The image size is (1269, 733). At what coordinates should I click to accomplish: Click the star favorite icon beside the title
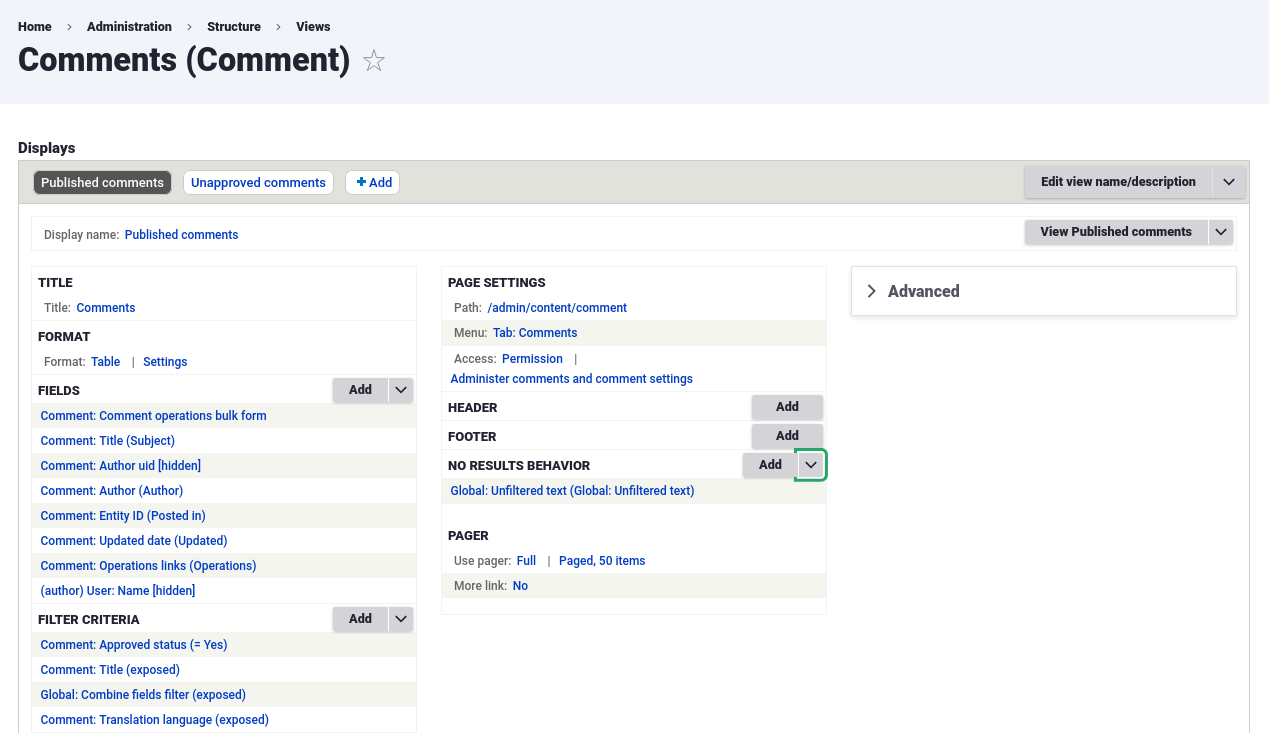coord(374,62)
